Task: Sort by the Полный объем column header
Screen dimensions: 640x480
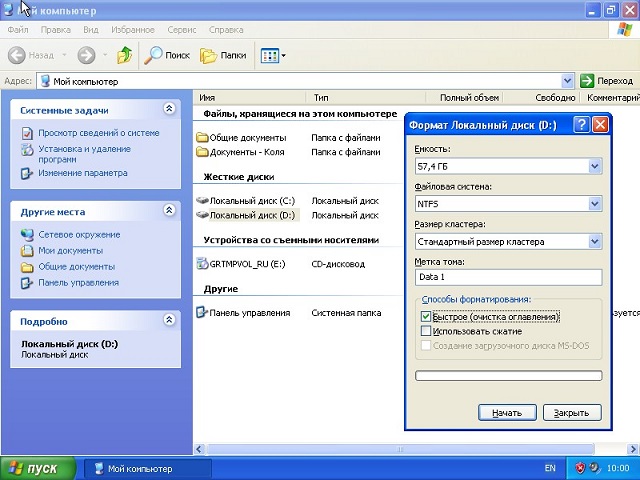Action: [464, 98]
